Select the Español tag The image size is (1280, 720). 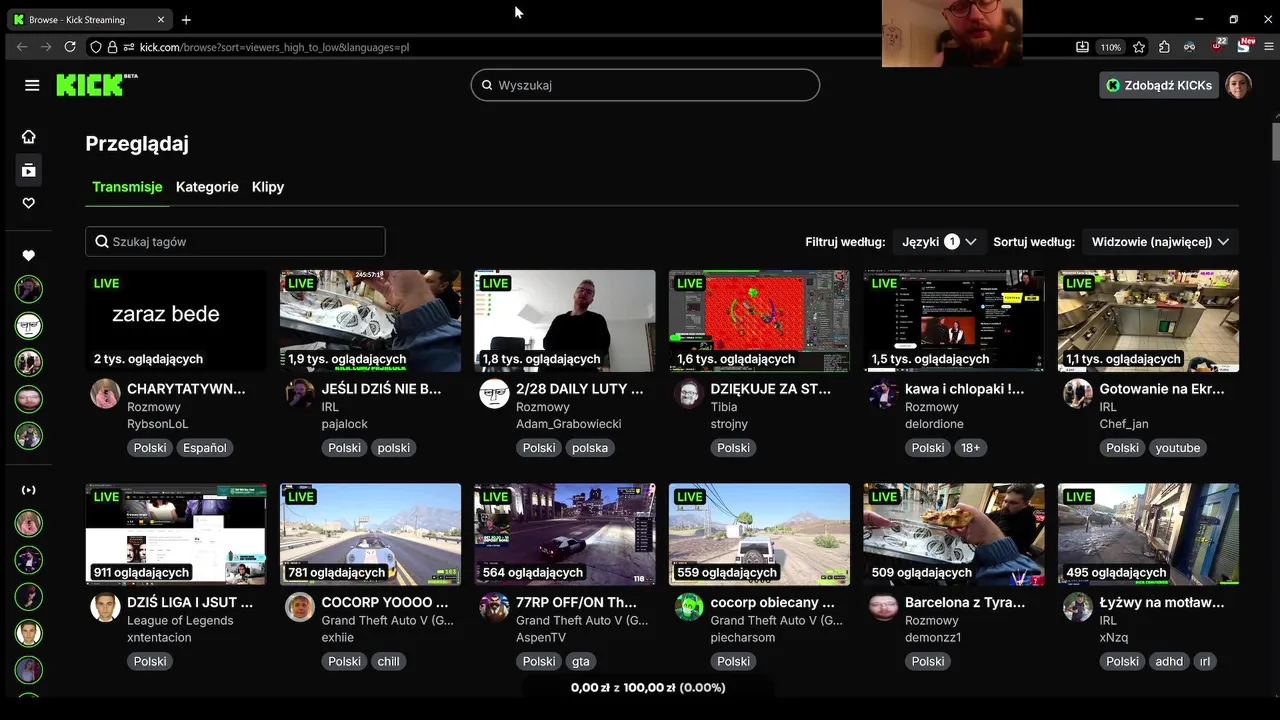click(x=205, y=448)
